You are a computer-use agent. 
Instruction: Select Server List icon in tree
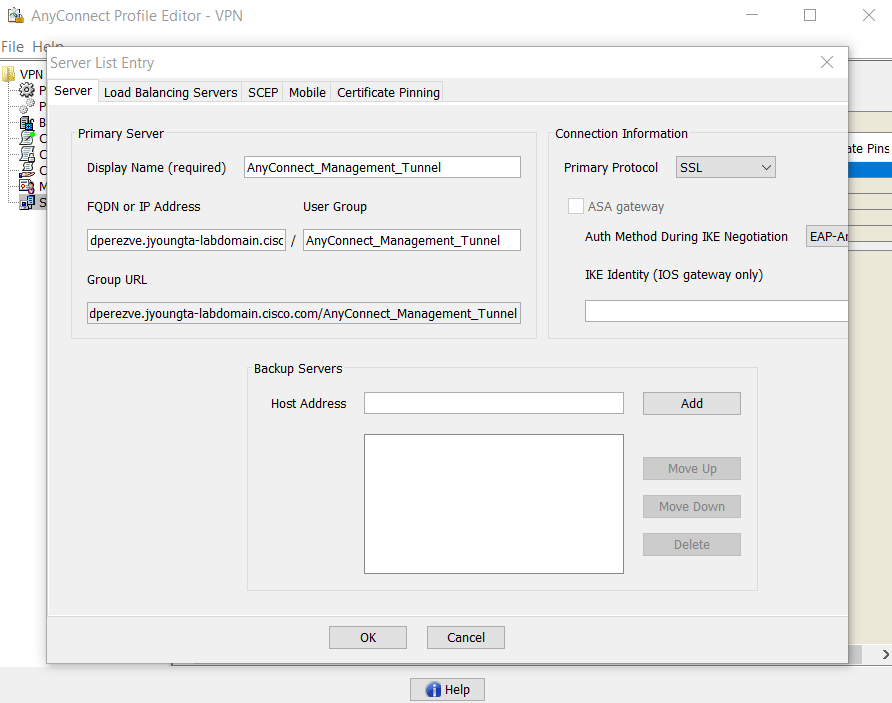pos(27,202)
